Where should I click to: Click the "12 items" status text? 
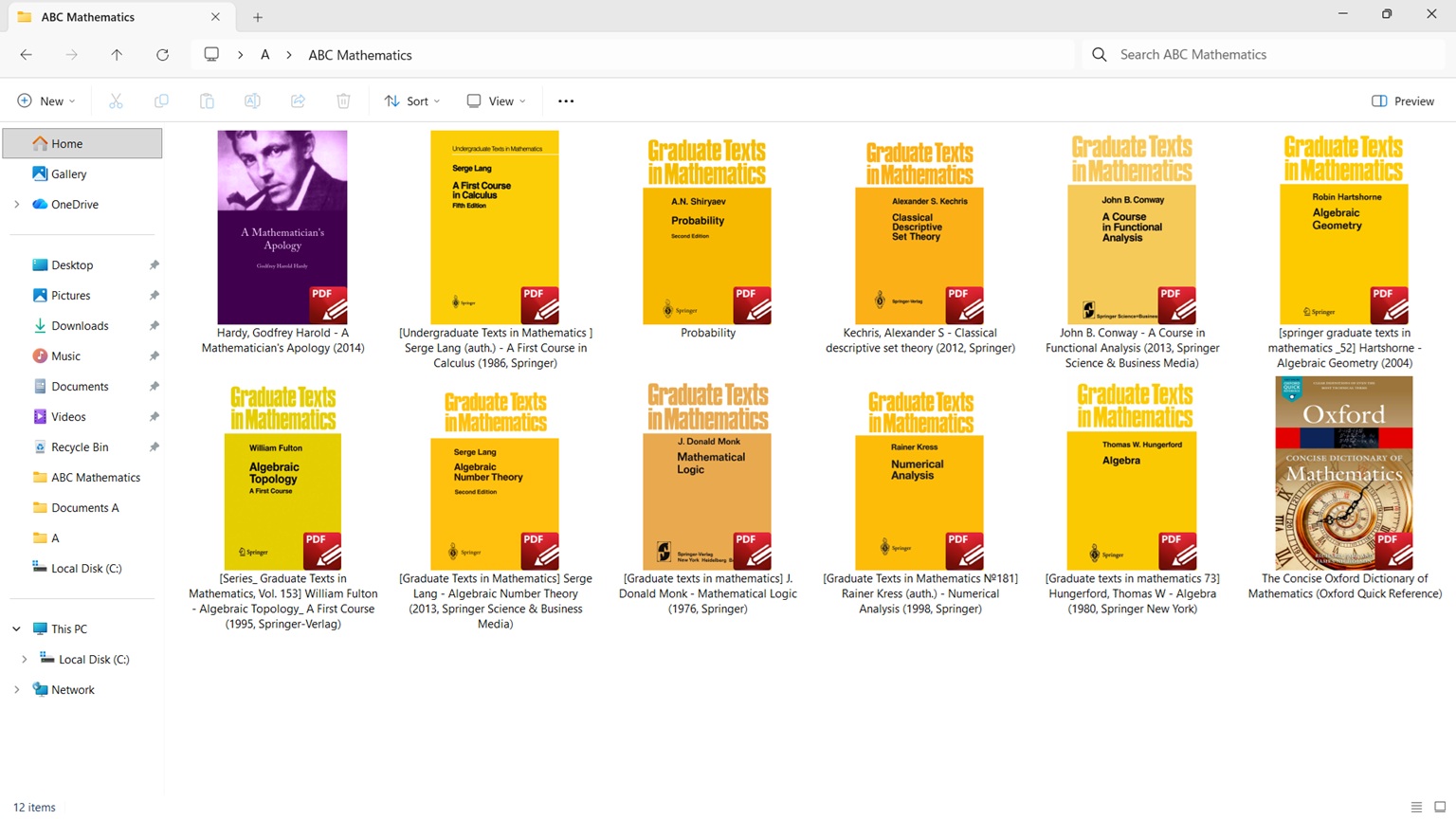point(34,808)
